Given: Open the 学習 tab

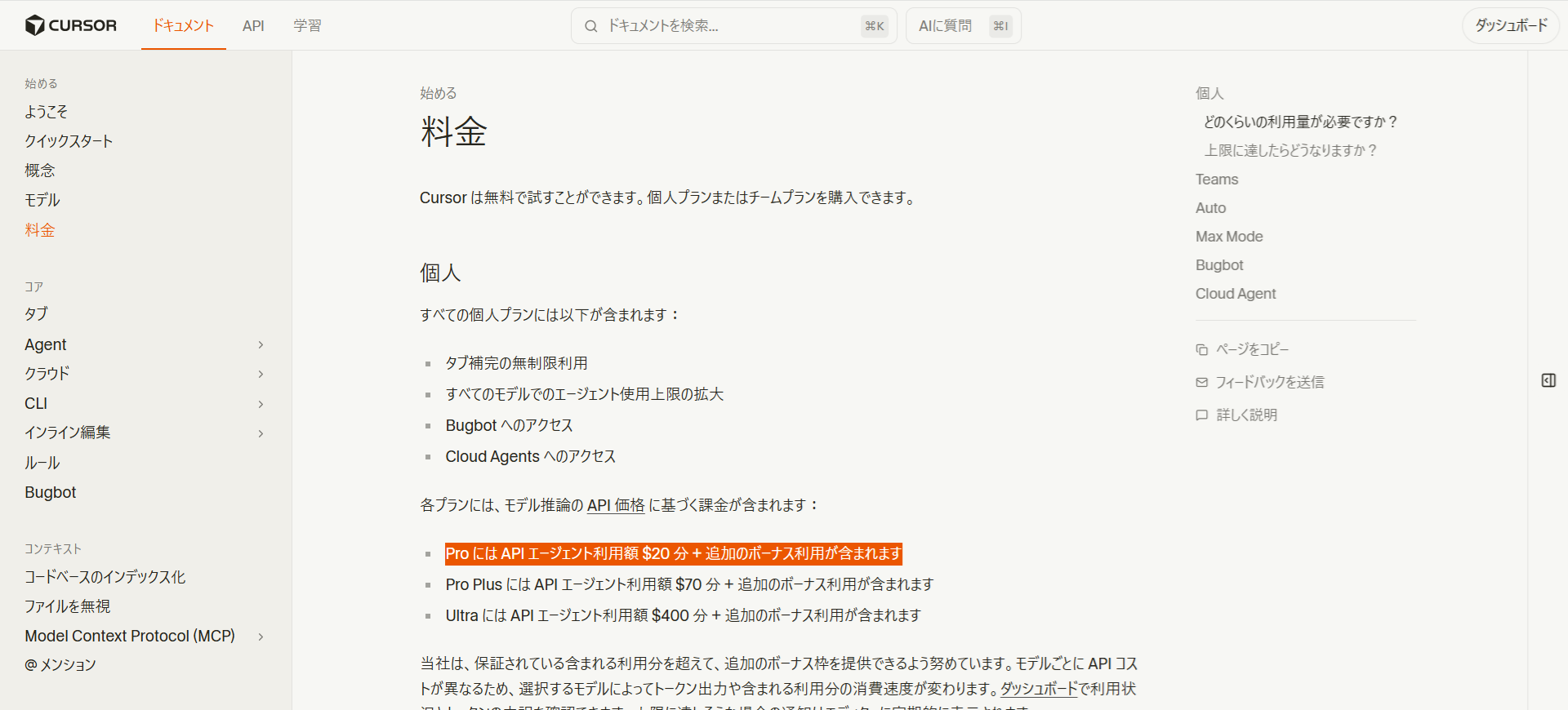Looking at the screenshot, I should (x=307, y=26).
